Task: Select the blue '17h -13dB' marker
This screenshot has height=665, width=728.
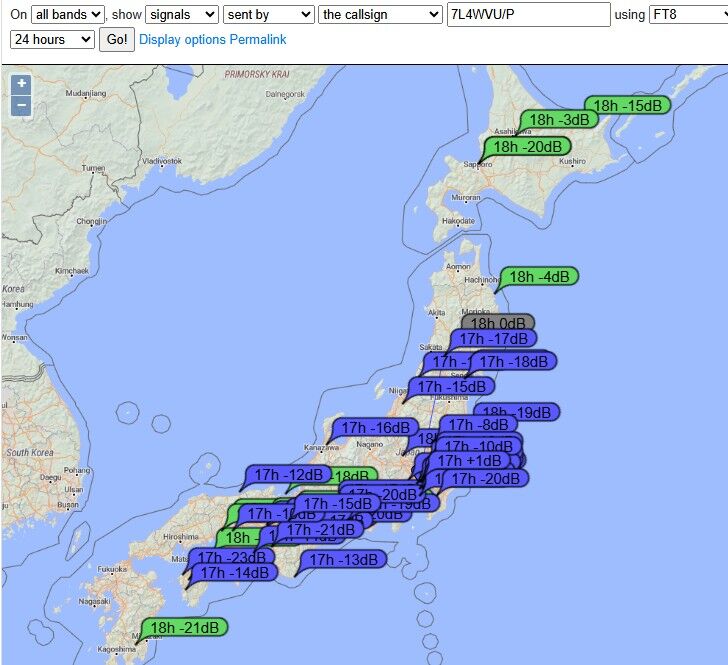Action: [x=344, y=560]
